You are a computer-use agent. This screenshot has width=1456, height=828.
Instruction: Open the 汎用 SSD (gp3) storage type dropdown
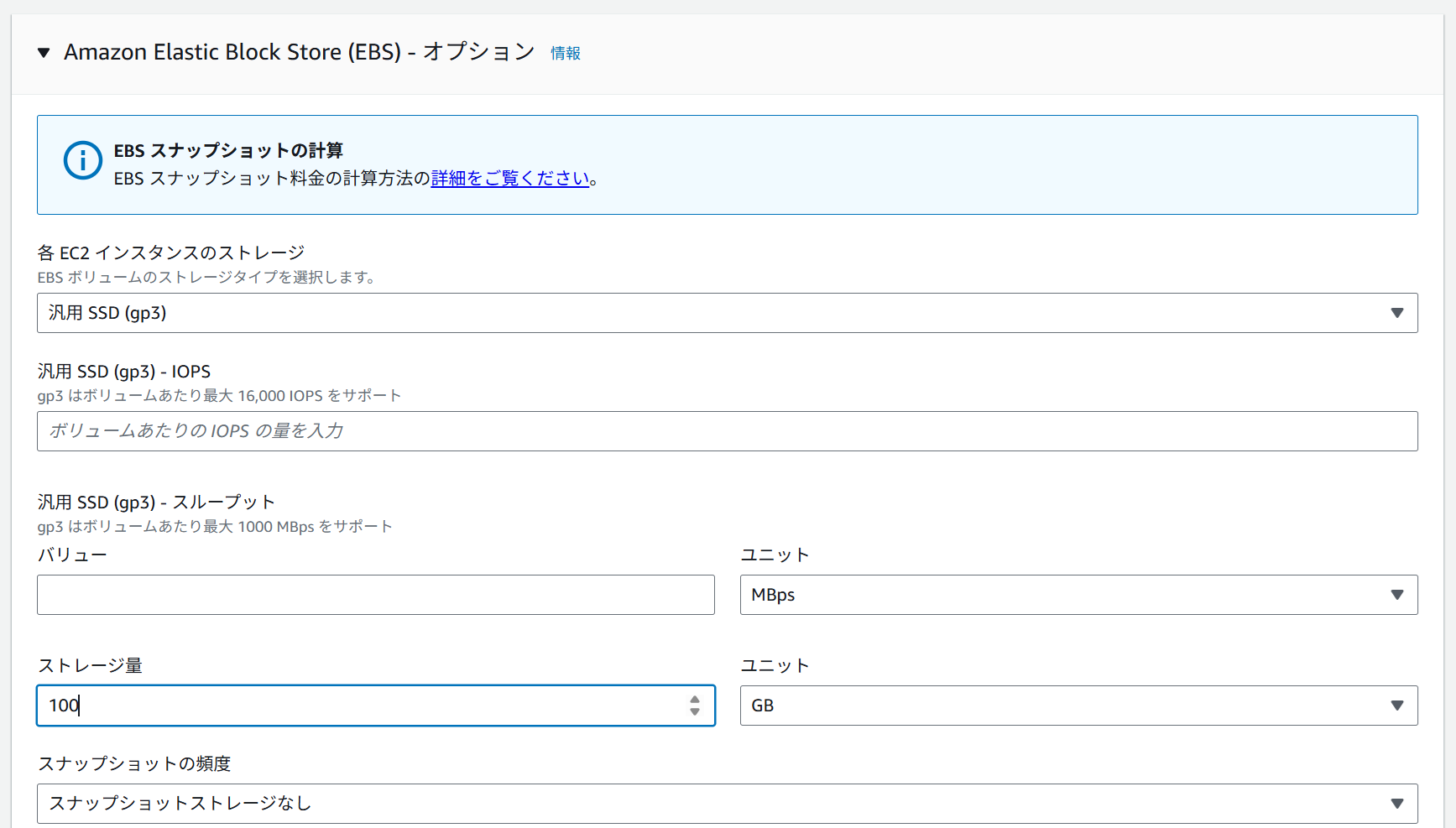click(728, 313)
